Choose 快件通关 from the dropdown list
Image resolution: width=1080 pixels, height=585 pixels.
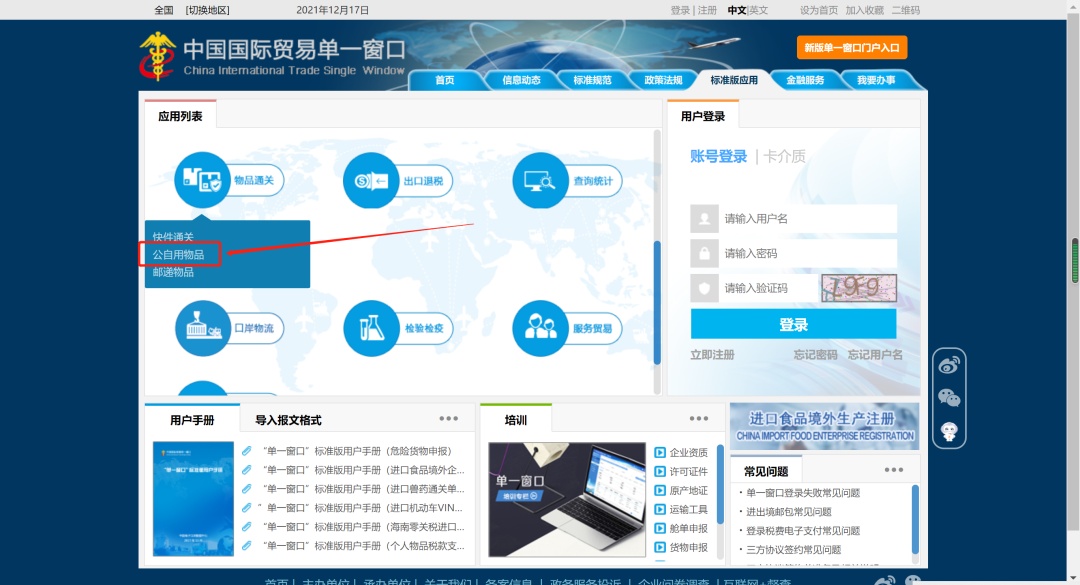click(x=173, y=237)
